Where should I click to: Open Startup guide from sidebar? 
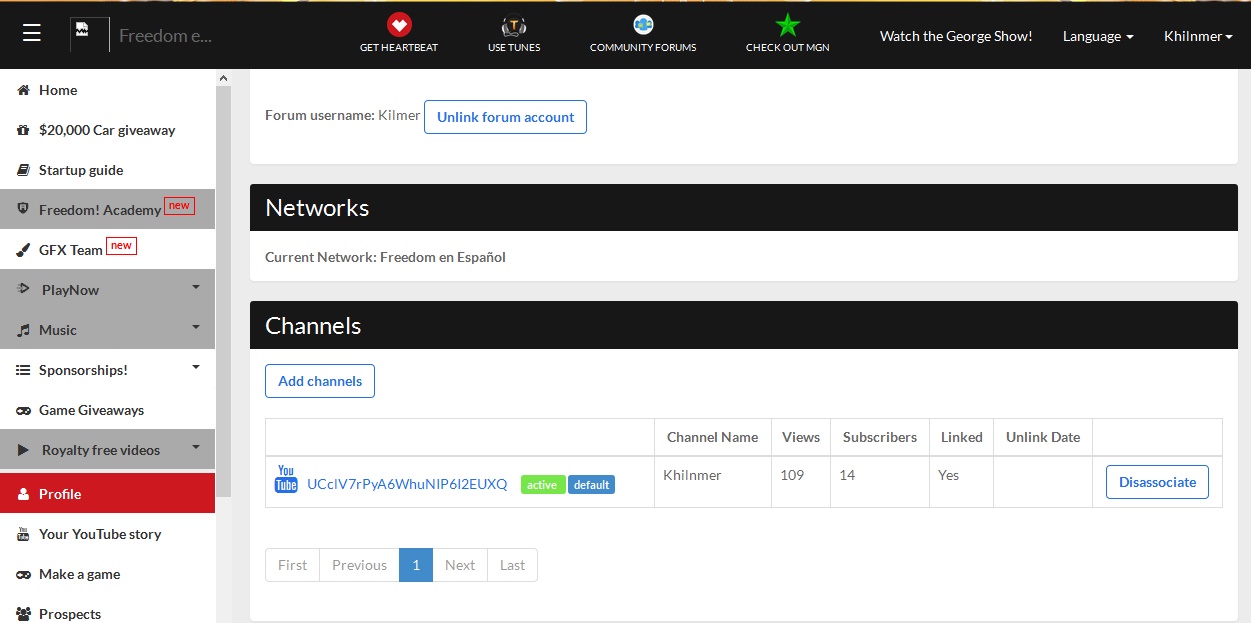tap(80, 170)
